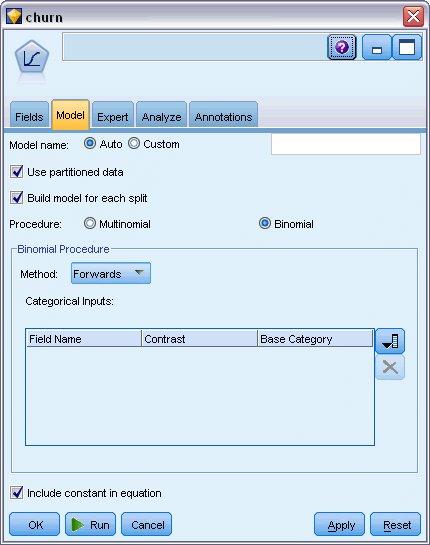Click the churn title bar app icon
Image resolution: width=430 pixels, height=545 pixels.
(14, 16)
